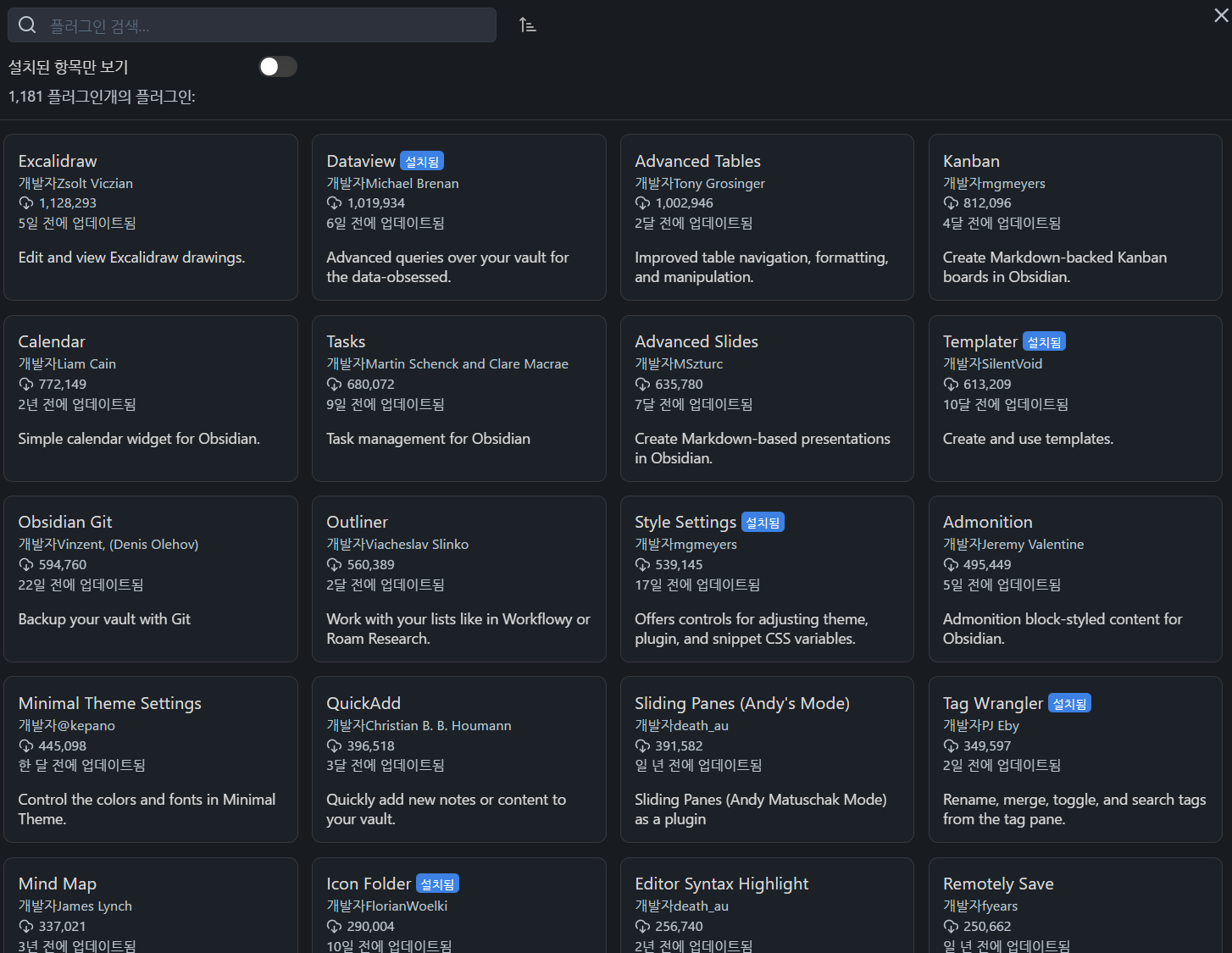The width and height of the screenshot is (1232, 953).
Task: Click download icon on Sliding Panes card
Action: point(643,746)
